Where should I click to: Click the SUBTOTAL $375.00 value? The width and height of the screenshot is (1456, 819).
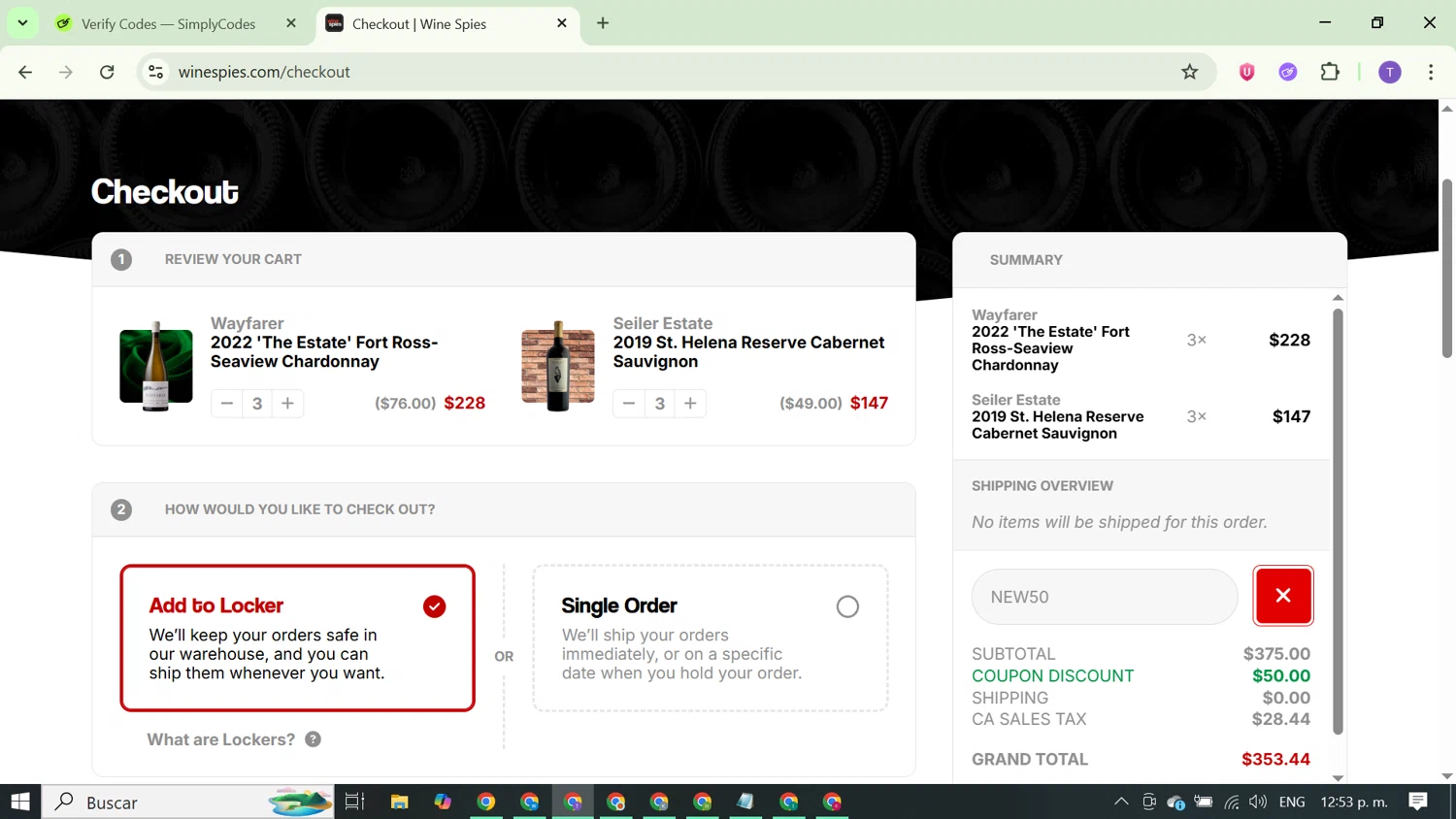(1276, 654)
